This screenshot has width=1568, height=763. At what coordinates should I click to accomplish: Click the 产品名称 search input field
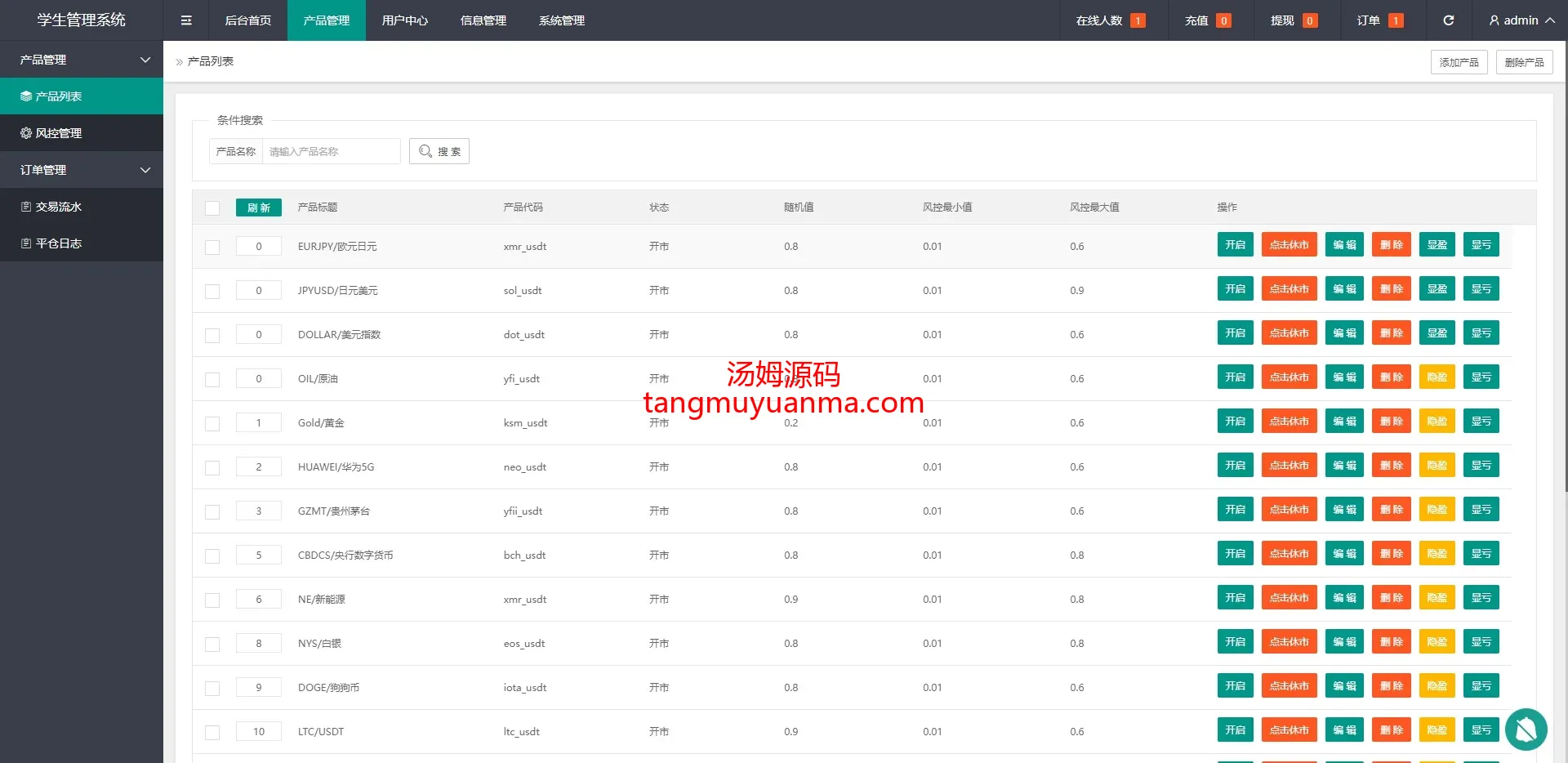(x=331, y=151)
